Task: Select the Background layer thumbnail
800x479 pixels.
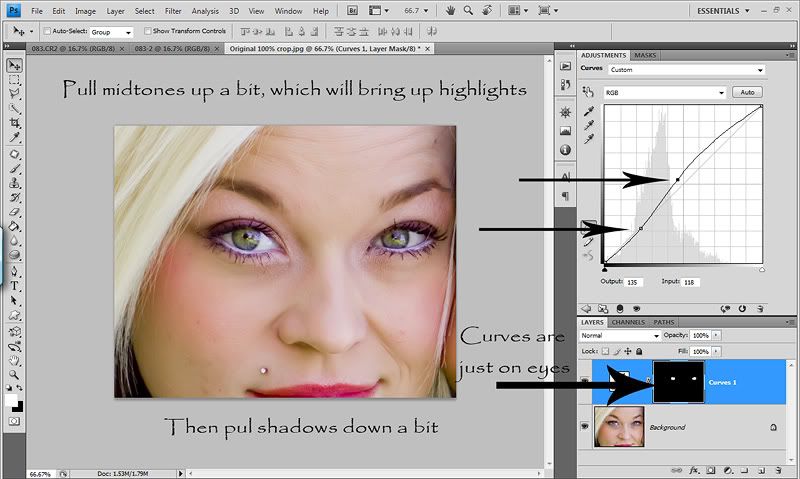Action: pos(619,426)
